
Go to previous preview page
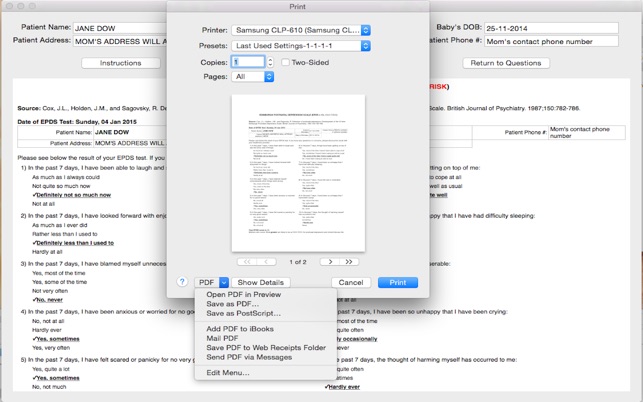(266, 262)
